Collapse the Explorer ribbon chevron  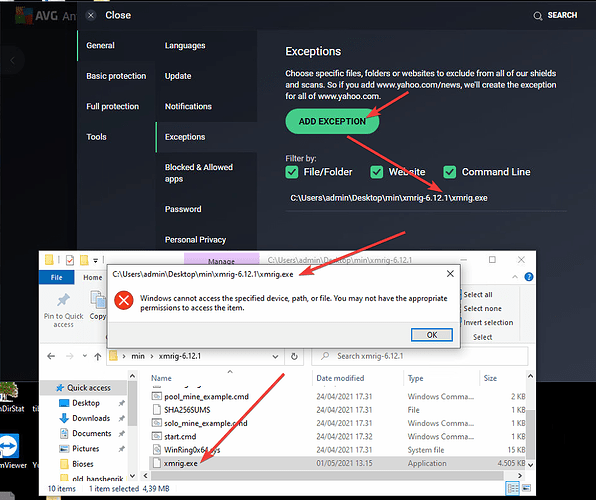pos(515,277)
